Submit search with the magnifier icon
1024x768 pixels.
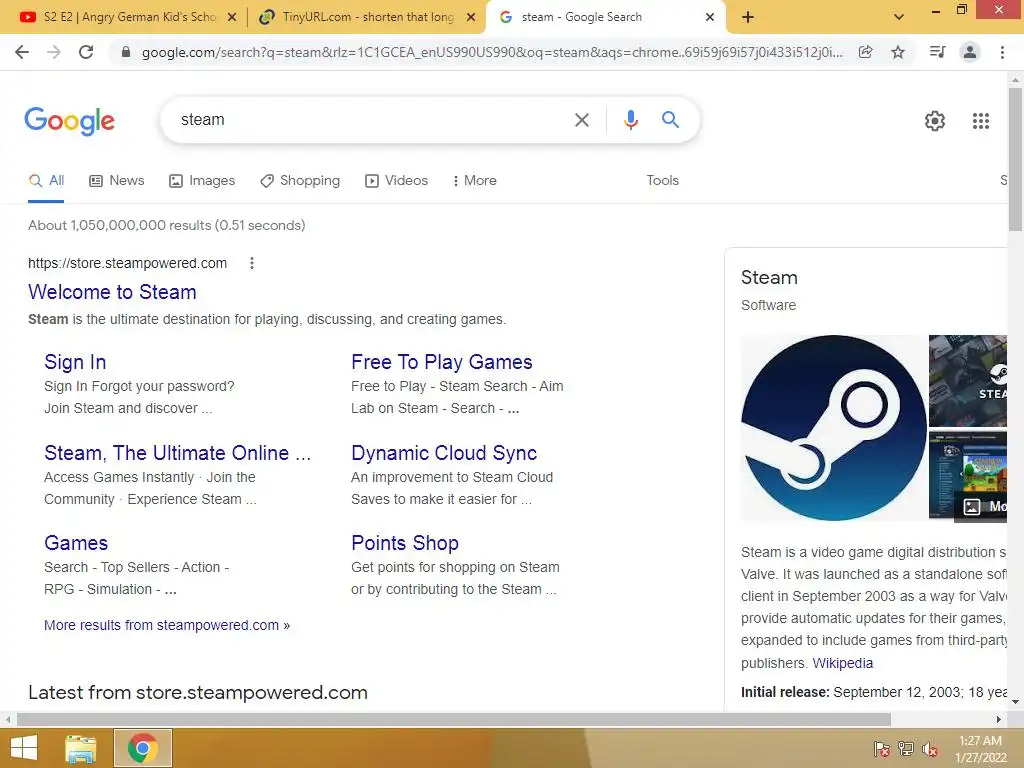pos(670,120)
